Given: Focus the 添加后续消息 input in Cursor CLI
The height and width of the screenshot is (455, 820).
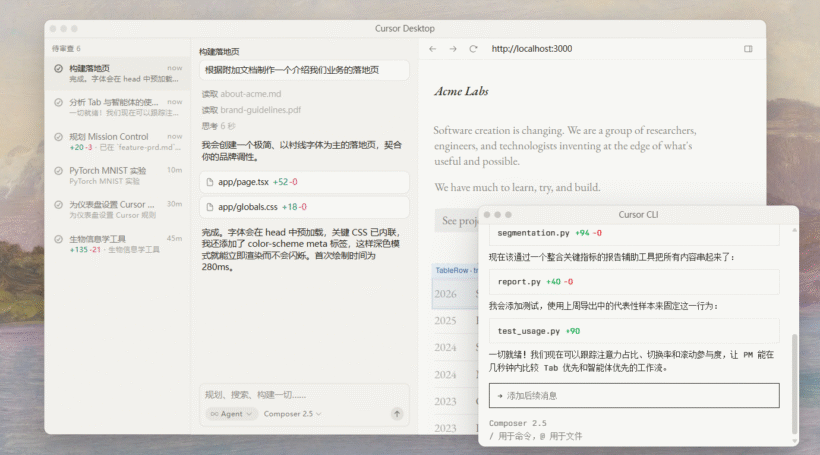Looking at the screenshot, I should click(634, 395).
